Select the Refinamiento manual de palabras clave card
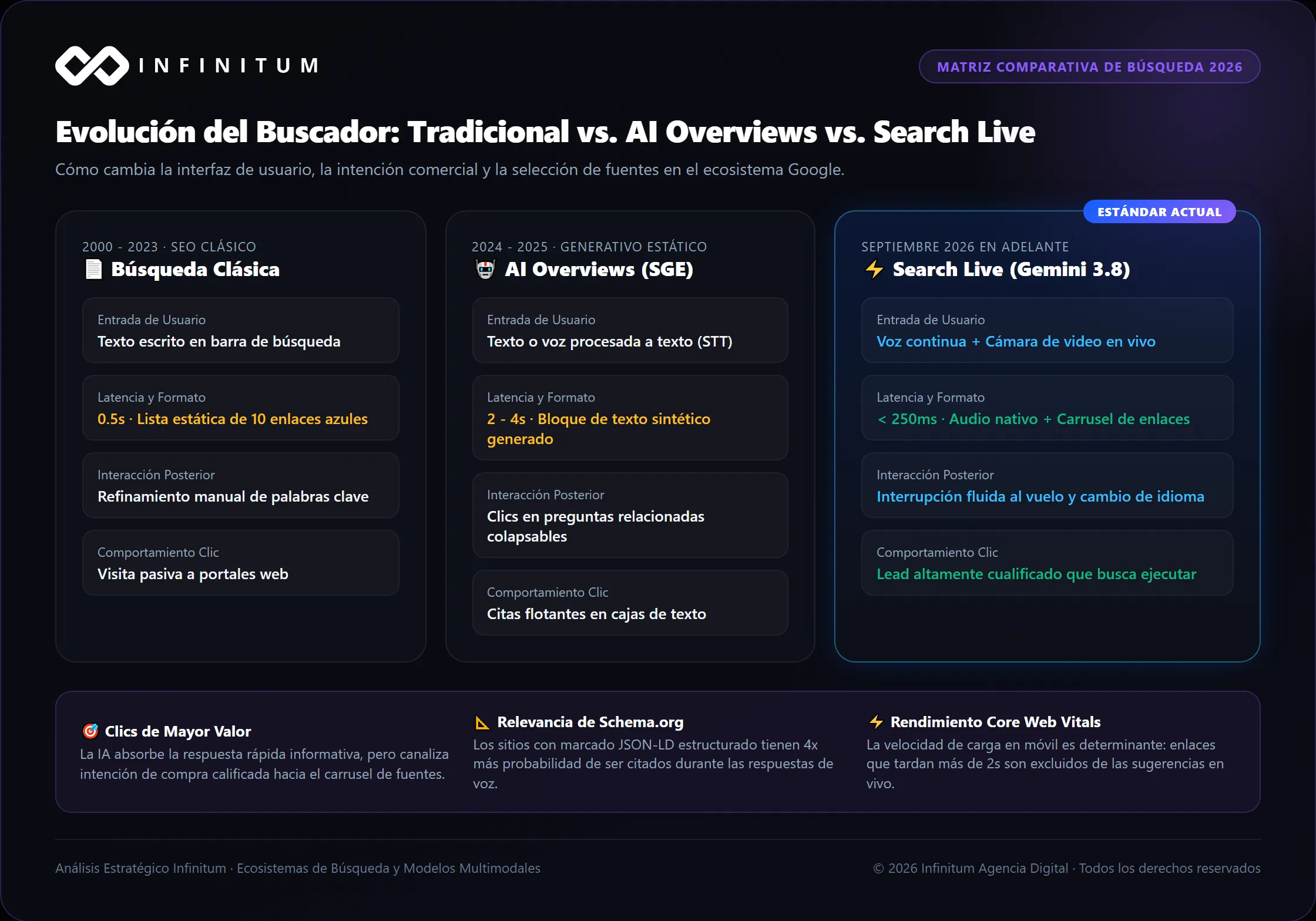 (x=241, y=485)
